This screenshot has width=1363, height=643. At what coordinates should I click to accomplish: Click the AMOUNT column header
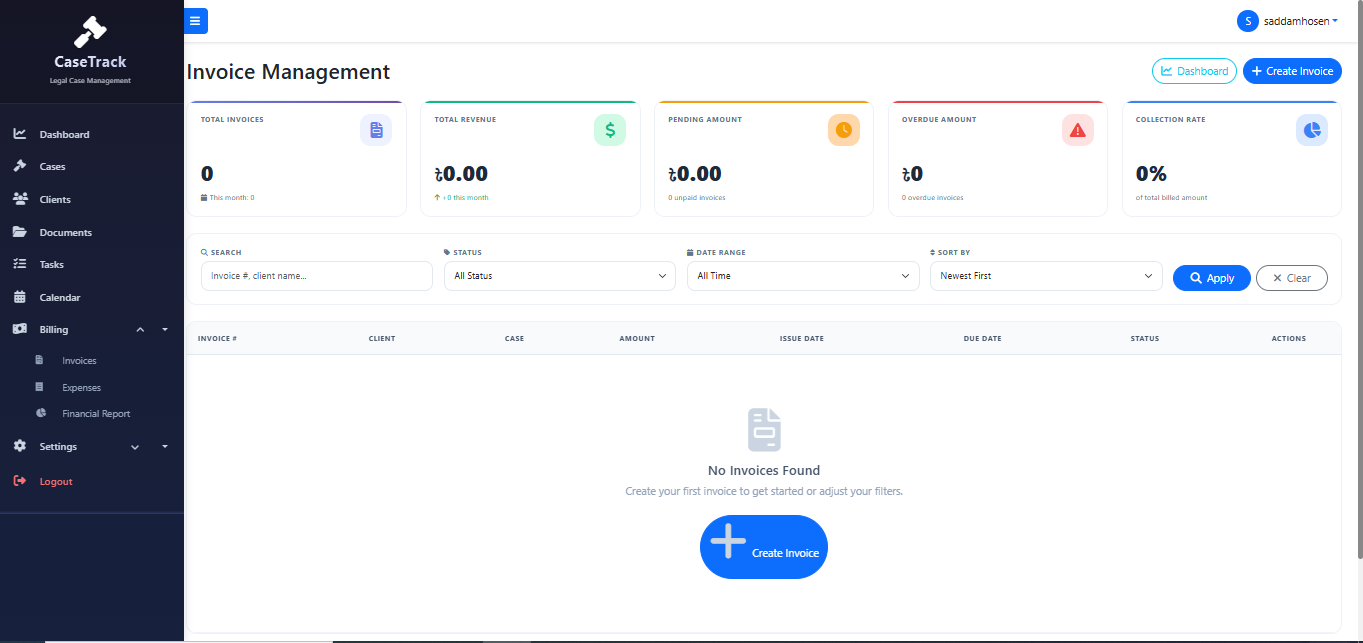coord(637,339)
